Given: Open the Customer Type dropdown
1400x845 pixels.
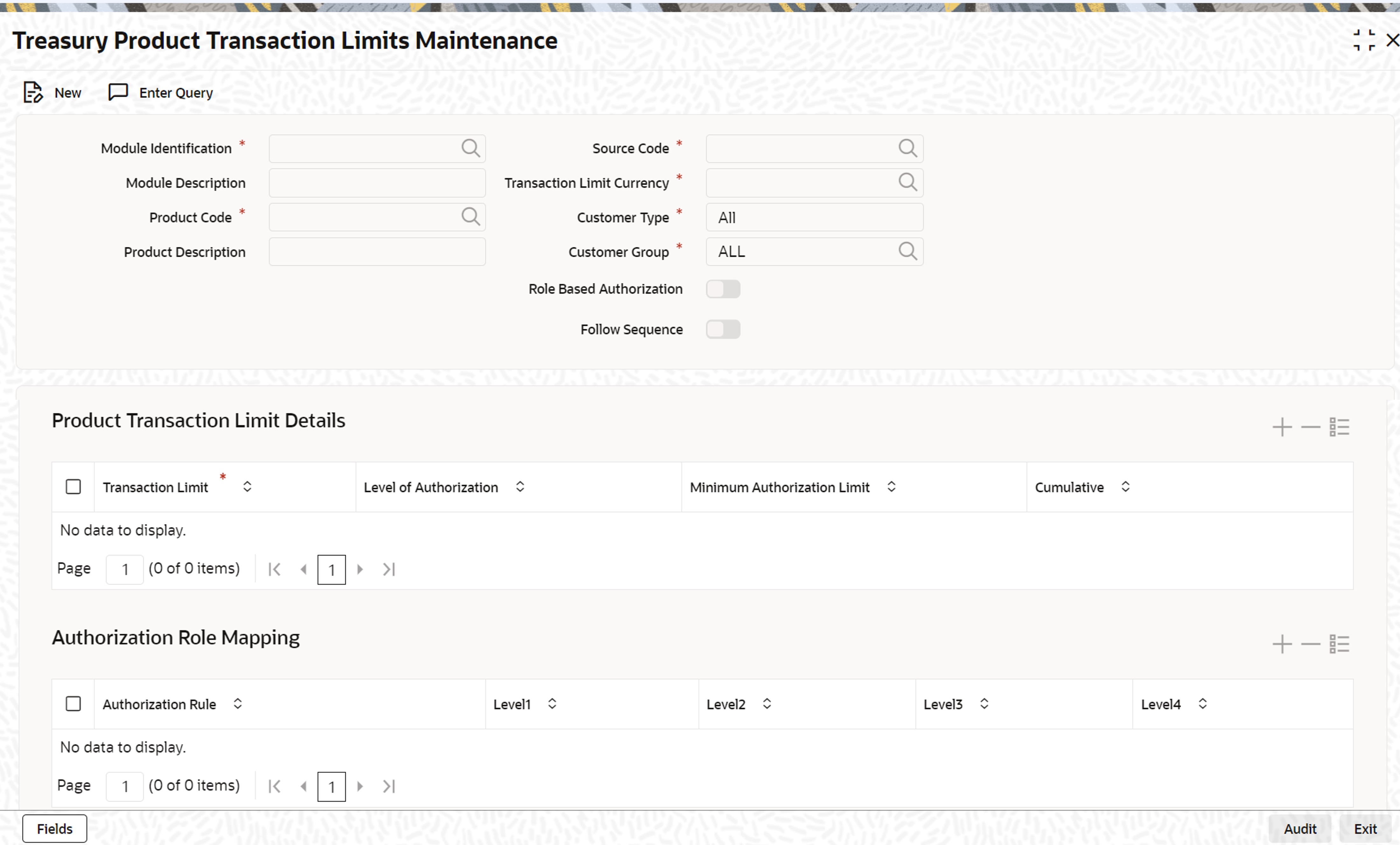Looking at the screenshot, I should coord(814,217).
